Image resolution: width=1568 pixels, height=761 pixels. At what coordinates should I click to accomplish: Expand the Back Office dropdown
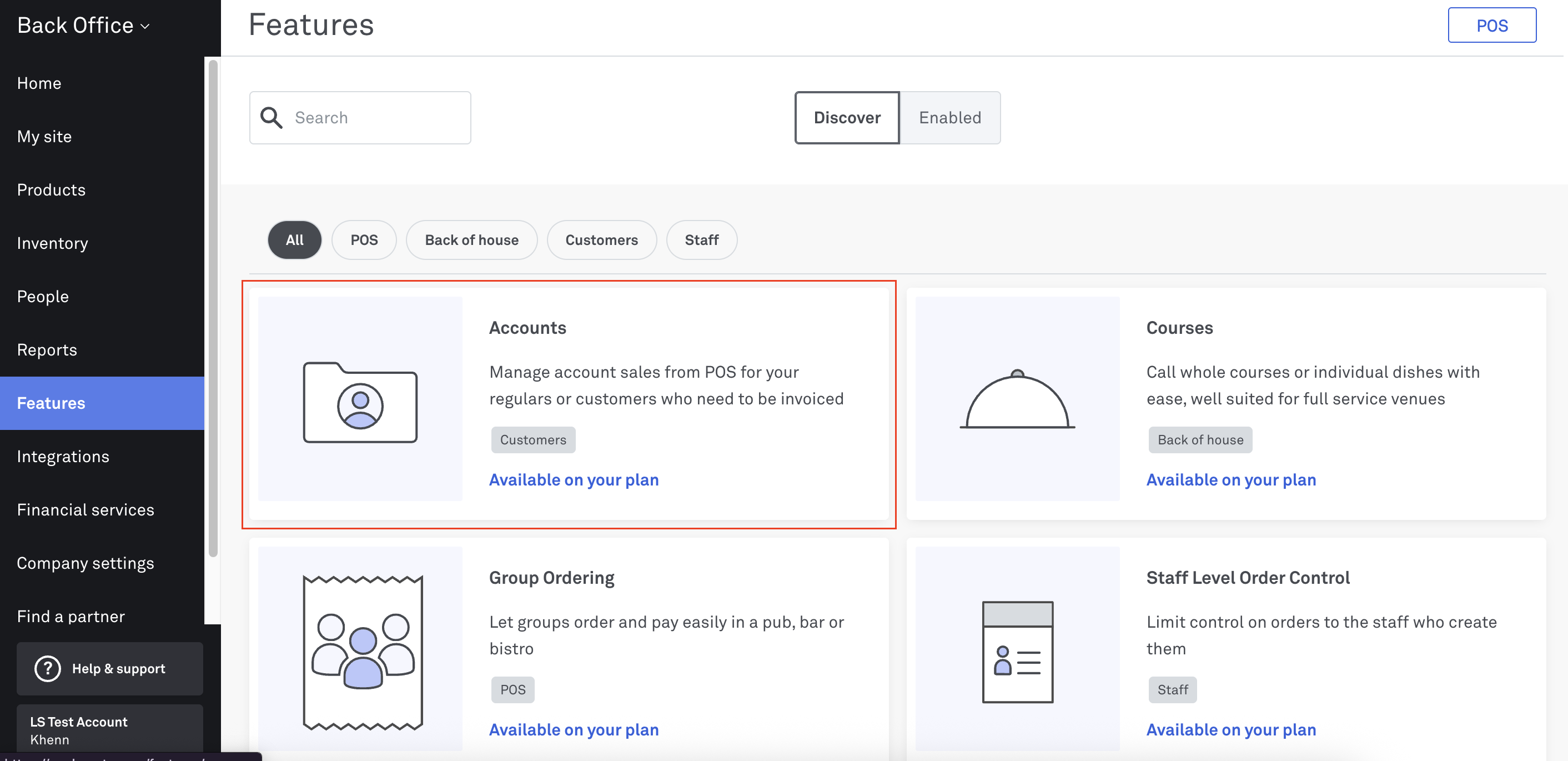pos(83,26)
